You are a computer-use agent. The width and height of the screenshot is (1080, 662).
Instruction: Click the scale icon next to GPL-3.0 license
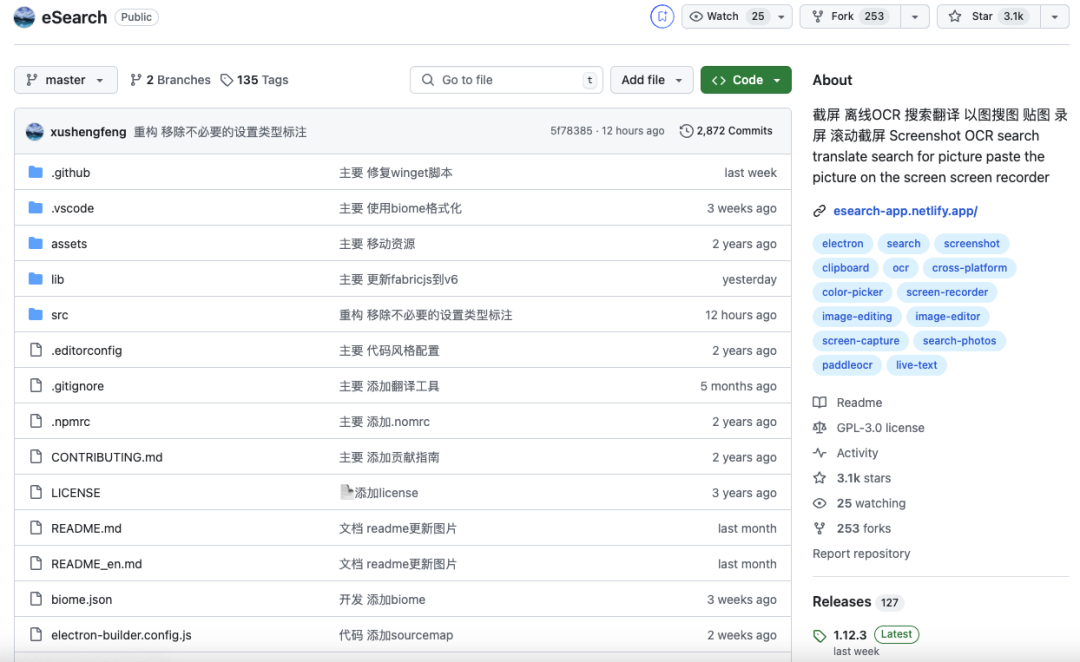coord(820,428)
